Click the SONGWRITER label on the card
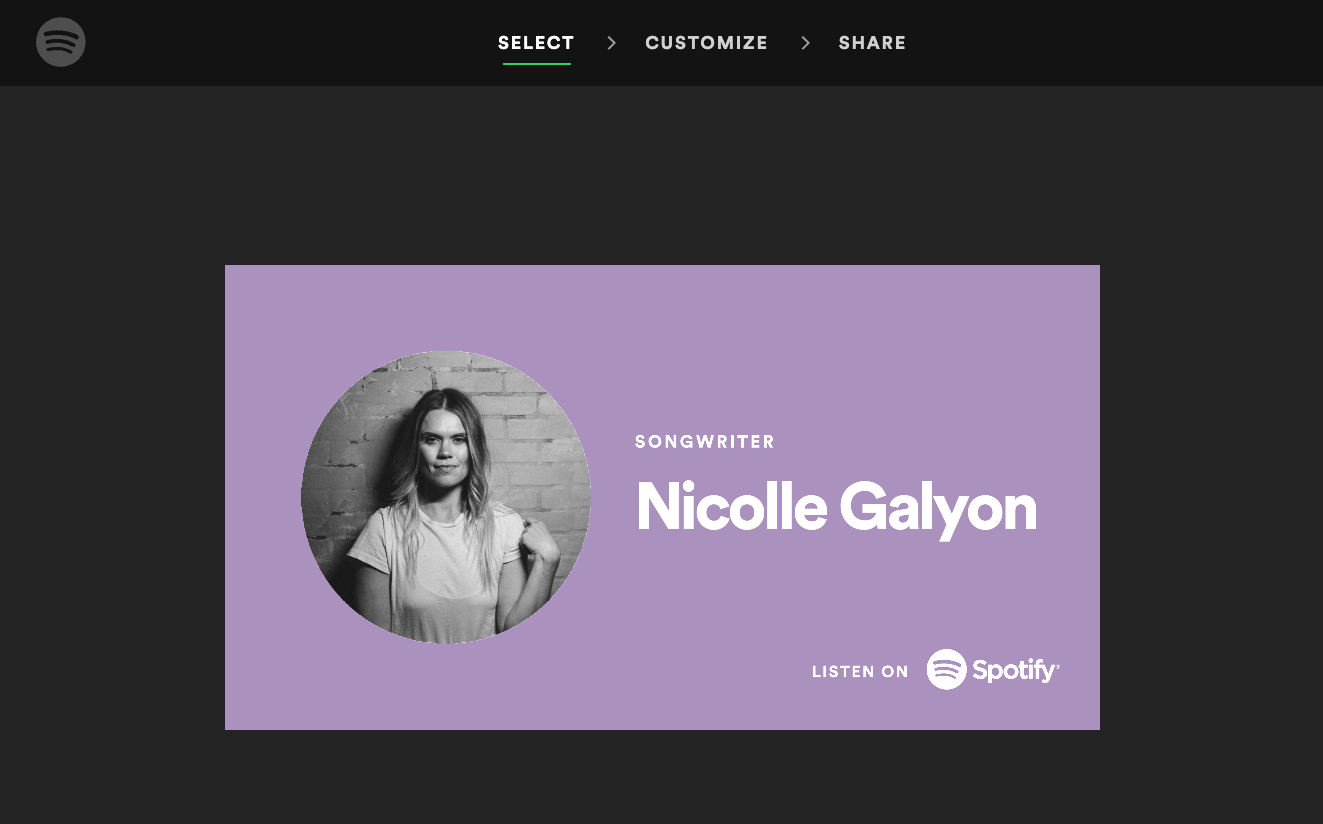Image resolution: width=1323 pixels, height=824 pixels. point(705,442)
